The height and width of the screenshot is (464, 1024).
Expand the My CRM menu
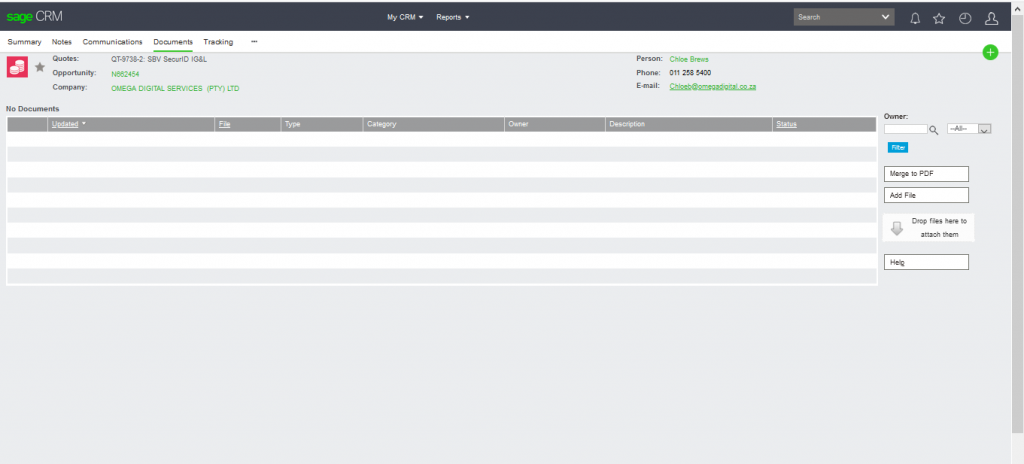(405, 17)
